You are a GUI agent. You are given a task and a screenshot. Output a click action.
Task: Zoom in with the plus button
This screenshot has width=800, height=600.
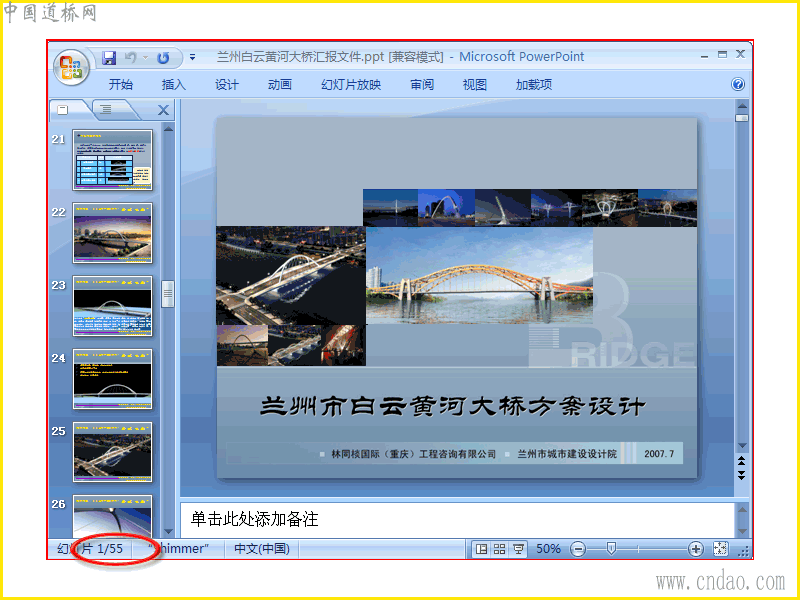[x=695, y=549]
